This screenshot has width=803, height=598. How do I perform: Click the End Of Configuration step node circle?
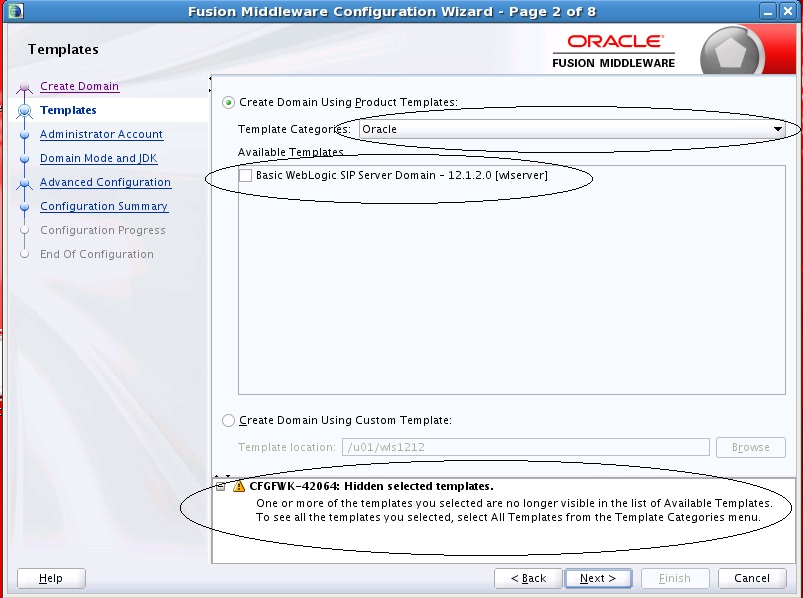click(x=24, y=254)
